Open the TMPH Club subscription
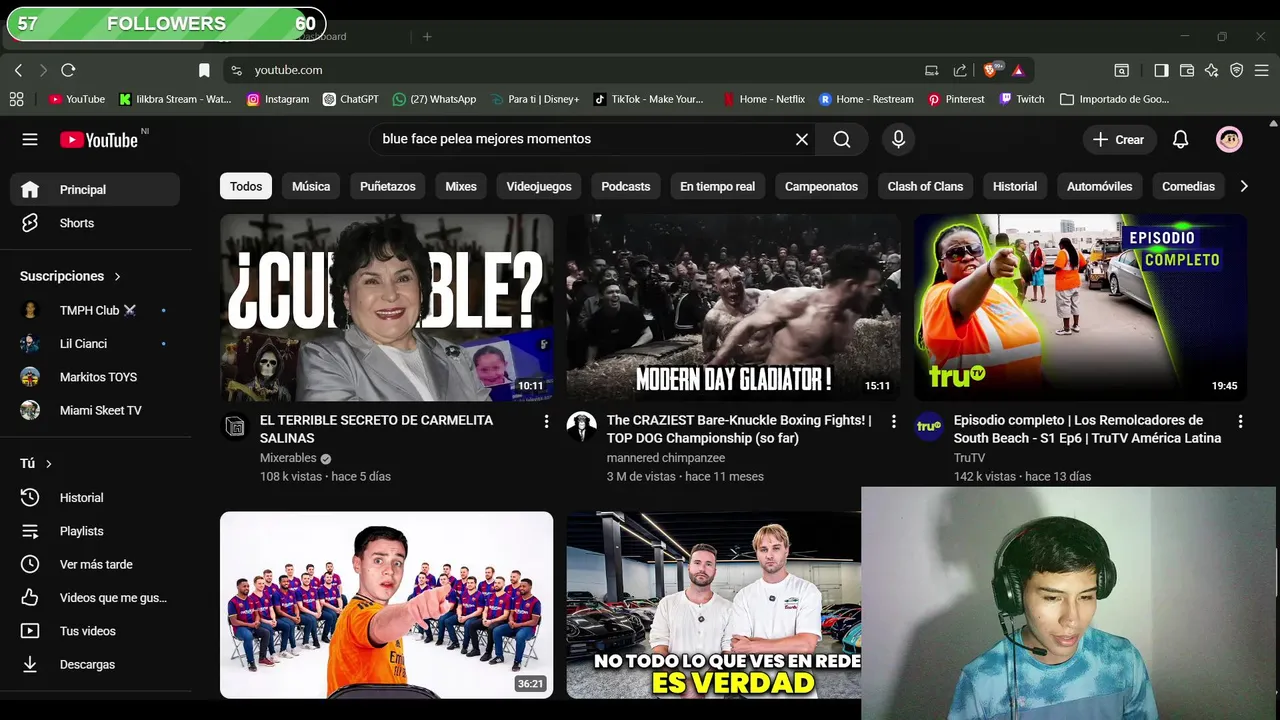The height and width of the screenshot is (720, 1280). tap(95, 310)
